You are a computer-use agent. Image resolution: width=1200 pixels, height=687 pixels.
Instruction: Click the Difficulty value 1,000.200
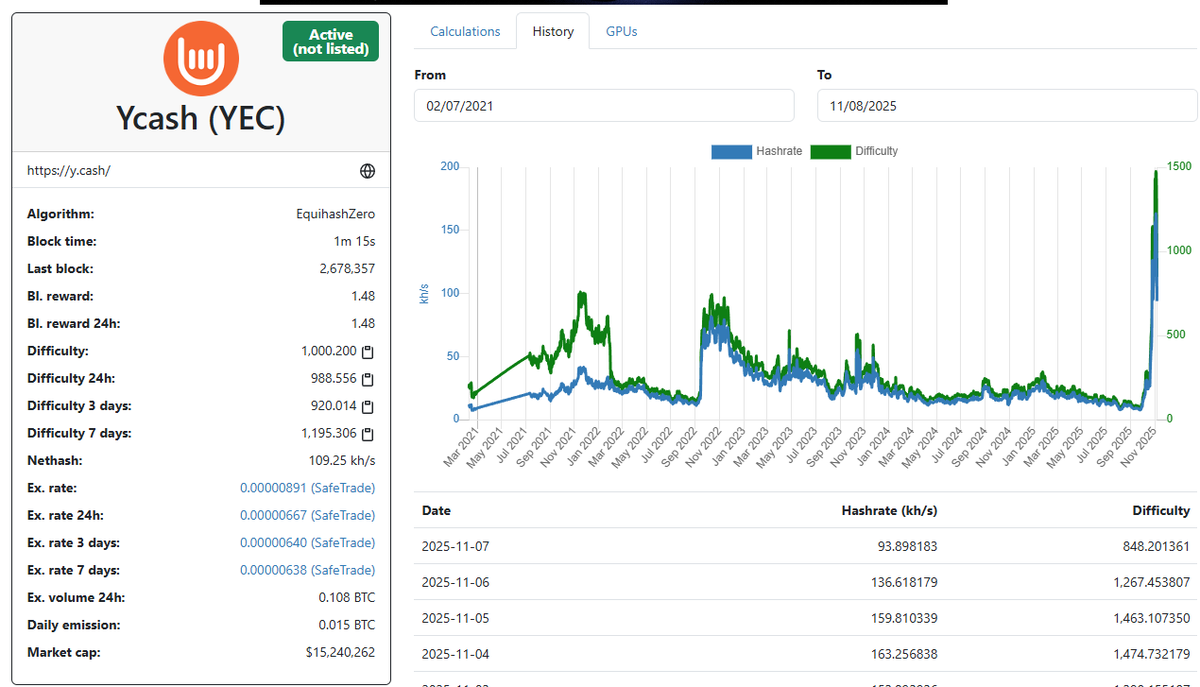coord(329,352)
